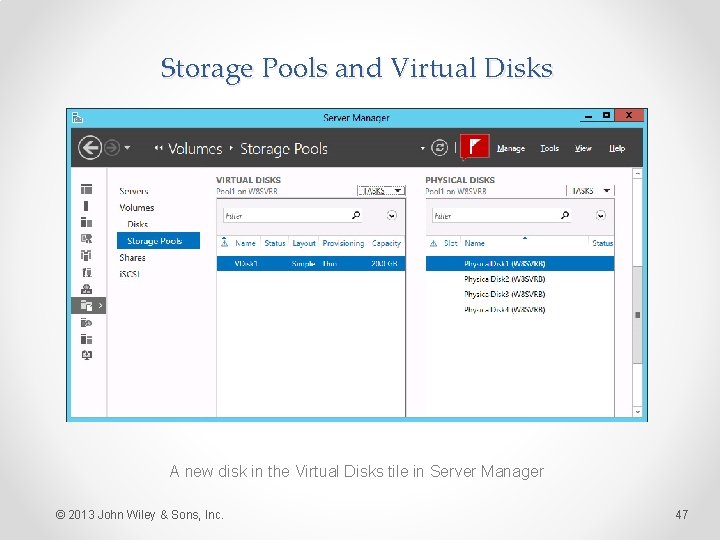
Task: Click the Local Server sidebar icon
Action: click(86, 206)
